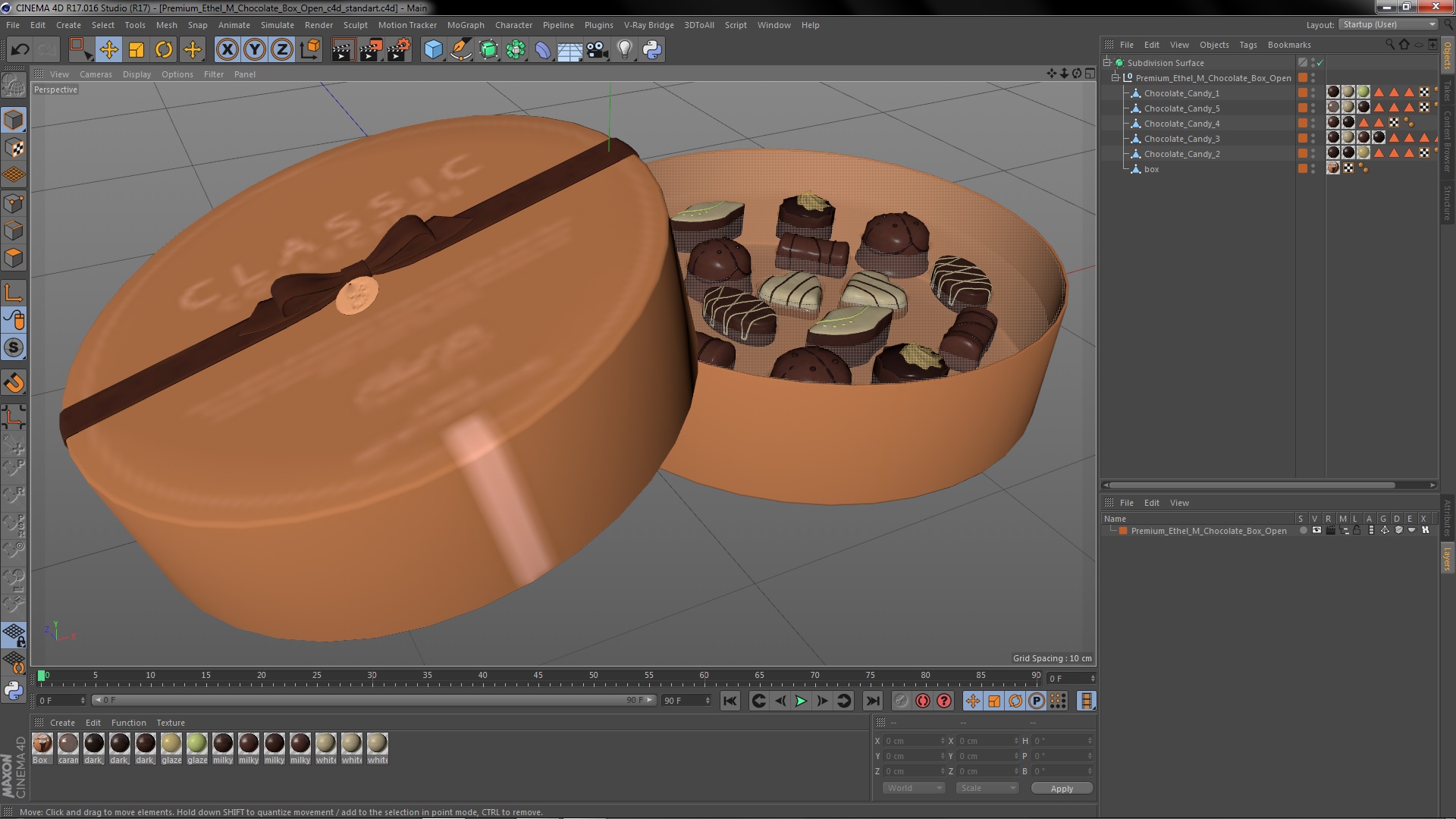Go to start of animation
Viewport: 1456px width, 819px height.
tap(730, 701)
